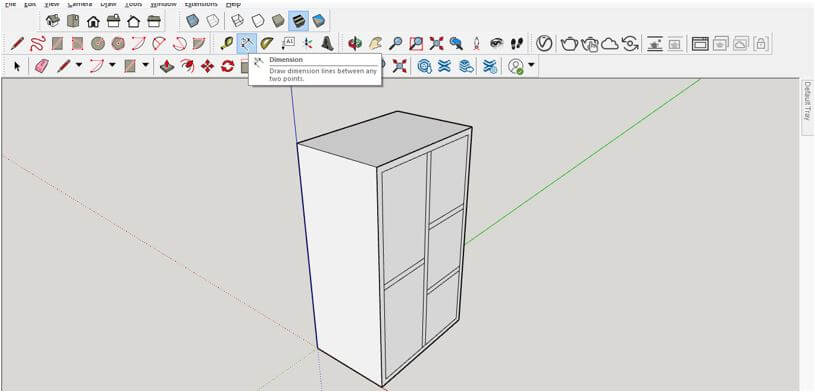
Task: Activate the Zoom Window tool
Action: click(416, 44)
